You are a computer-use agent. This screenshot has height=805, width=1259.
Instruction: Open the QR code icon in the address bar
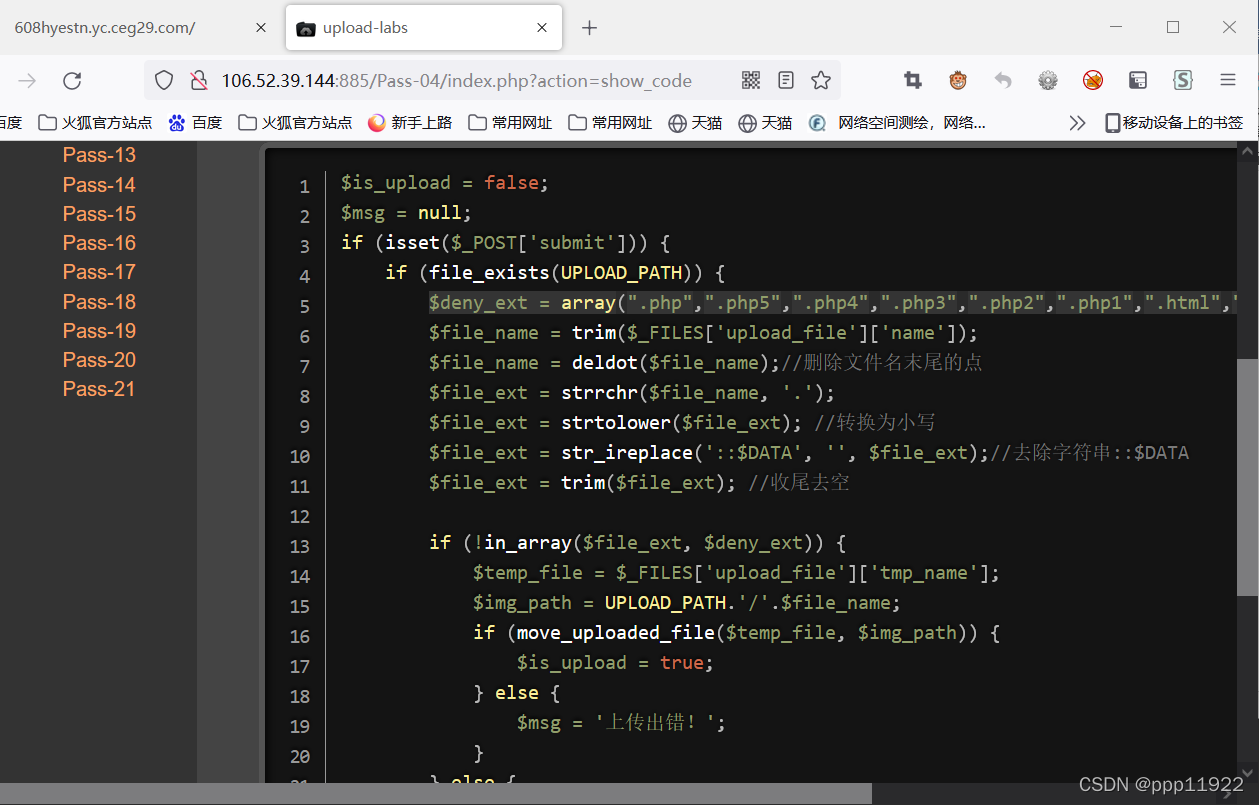click(751, 81)
